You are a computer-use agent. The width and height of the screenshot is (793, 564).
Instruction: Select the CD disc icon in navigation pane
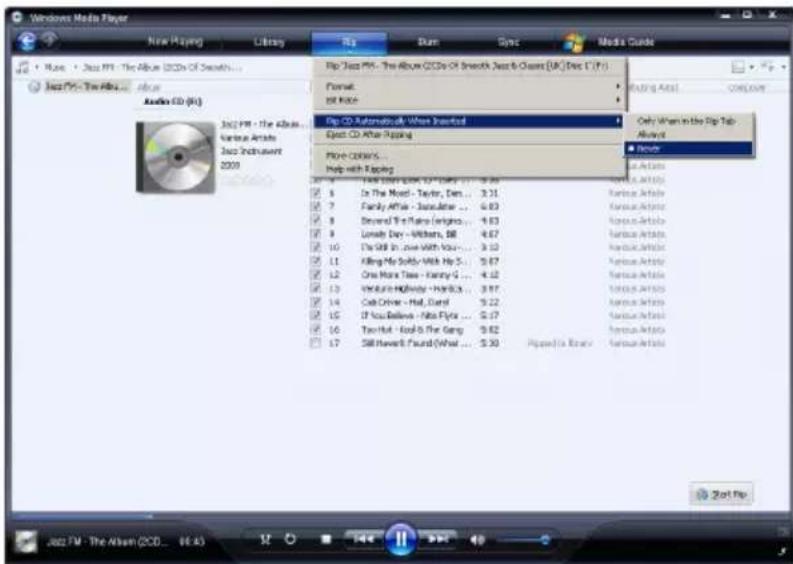tap(34, 87)
